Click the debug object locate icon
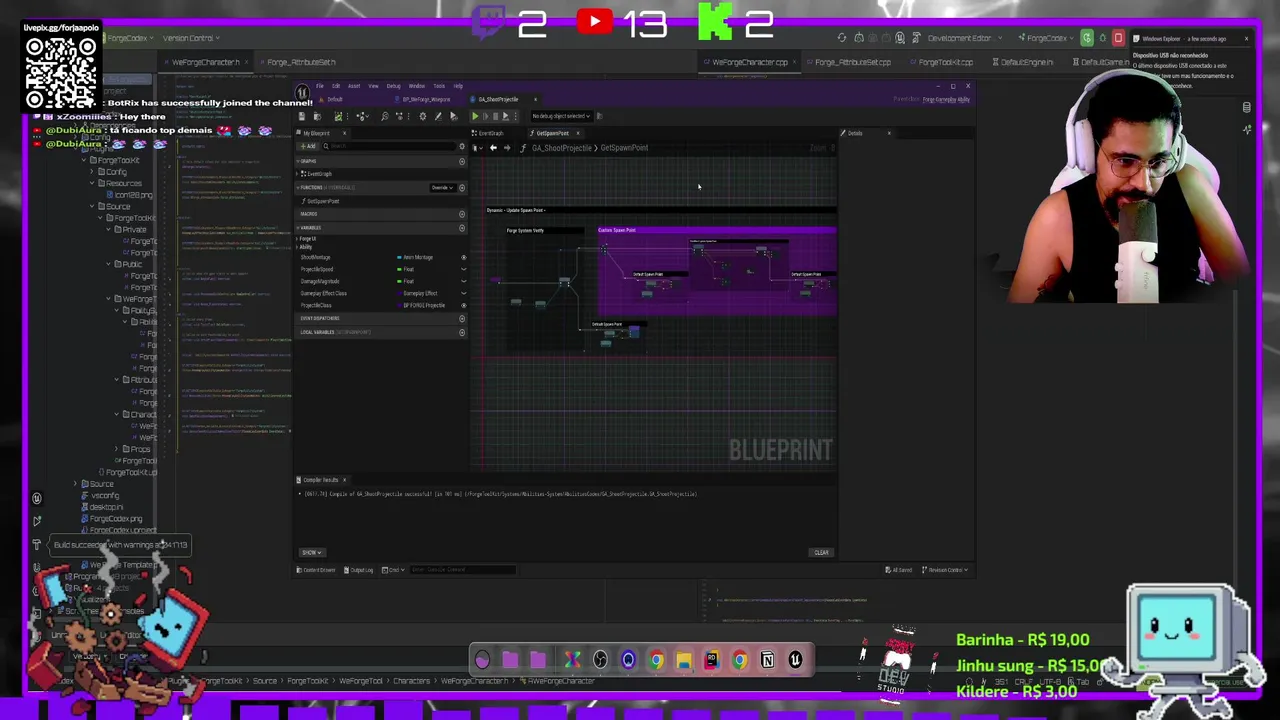 pos(600,116)
